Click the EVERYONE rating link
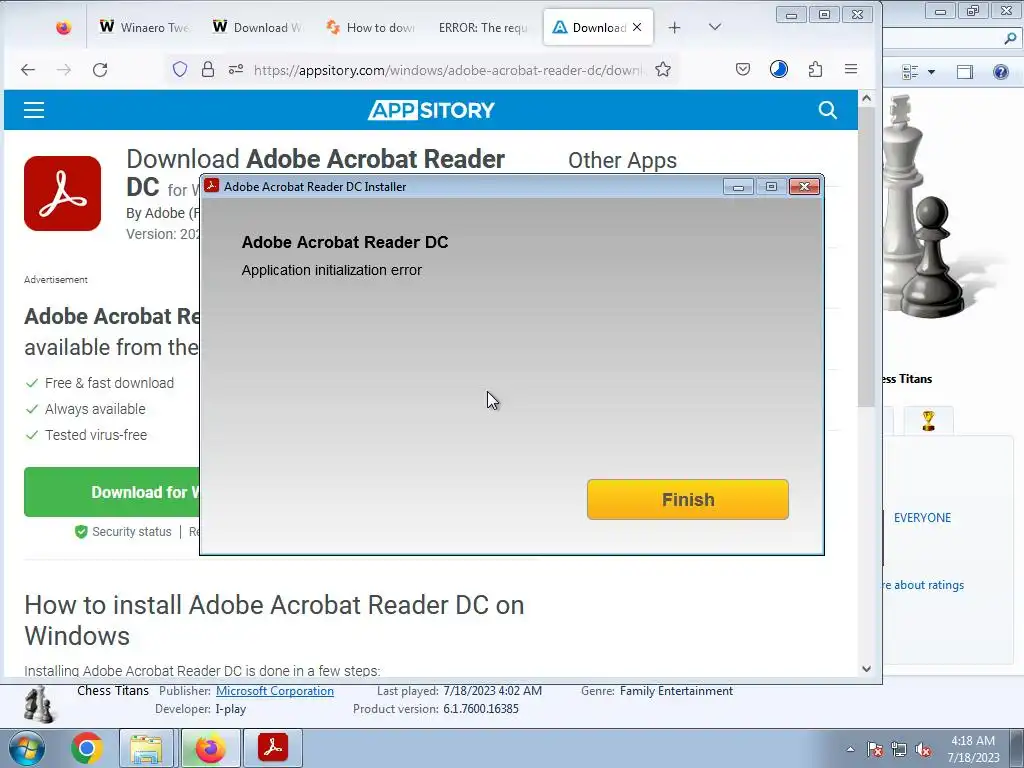Image resolution: width=1024 pixels, height=768 pixels. coord(922,518)
